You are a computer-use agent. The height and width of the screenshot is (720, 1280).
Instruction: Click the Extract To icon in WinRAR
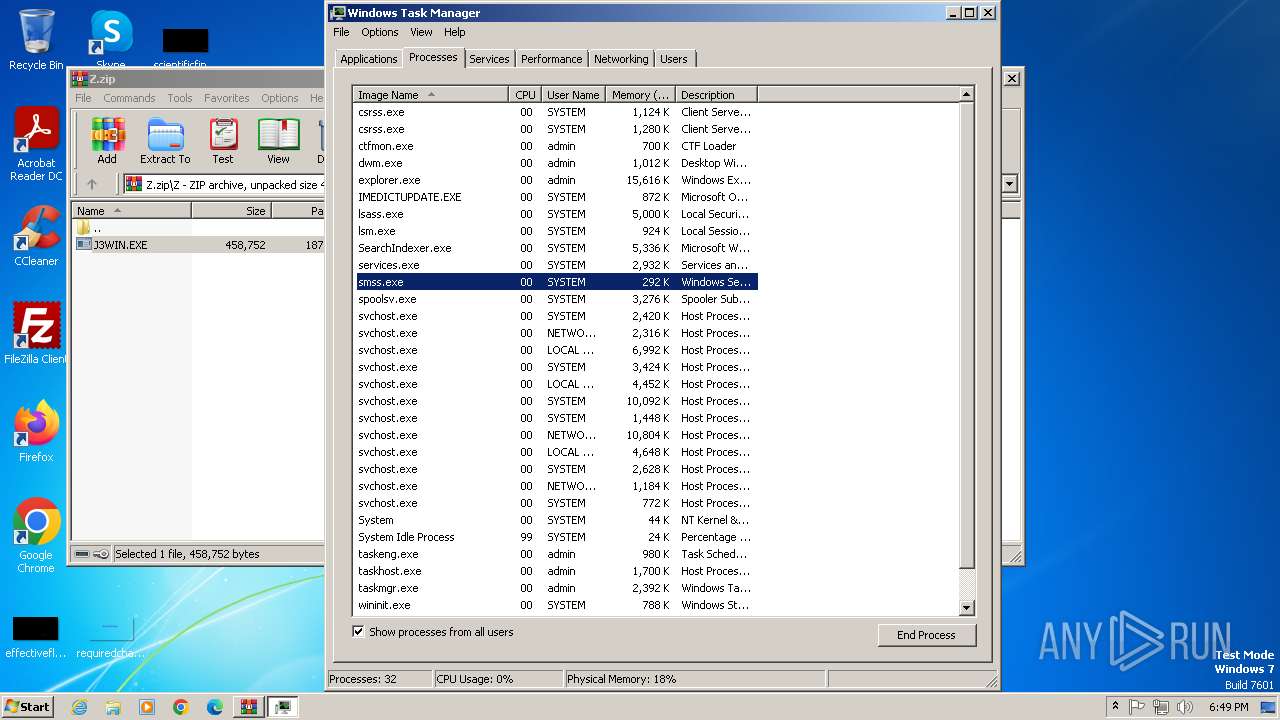(165, 141)
